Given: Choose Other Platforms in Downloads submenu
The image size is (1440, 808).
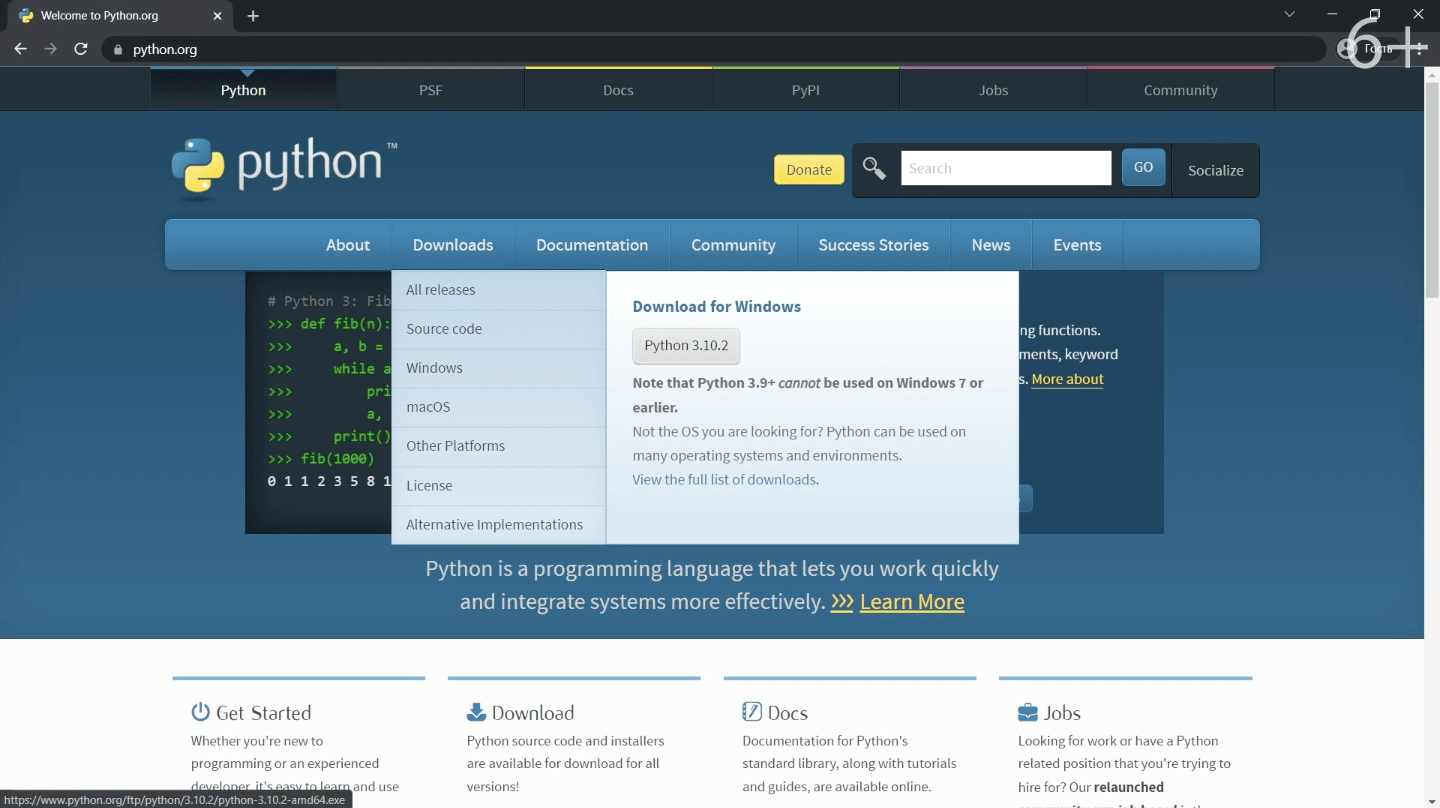Looking at the screenshot, I should (x=499, y=446).
